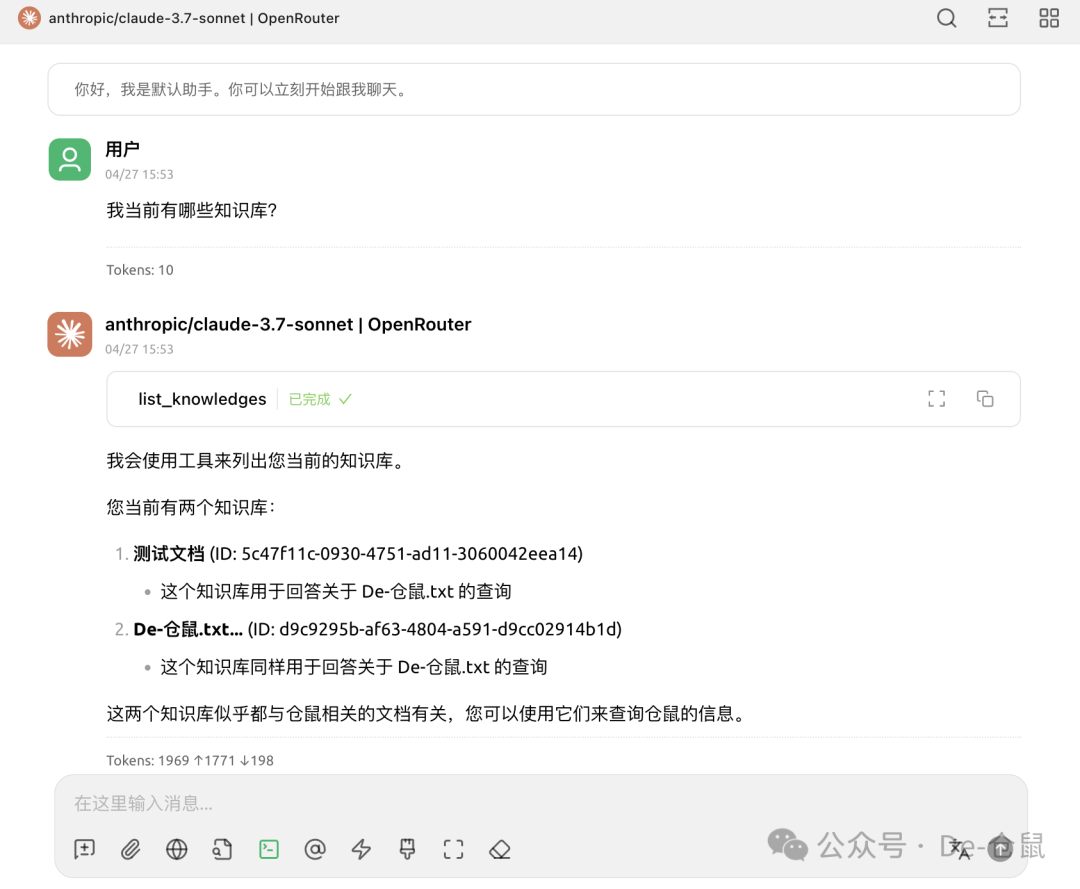The image size is (1080, 889).
Task: Expand the list_knowledges tool call details
Action: click(936, 398)
